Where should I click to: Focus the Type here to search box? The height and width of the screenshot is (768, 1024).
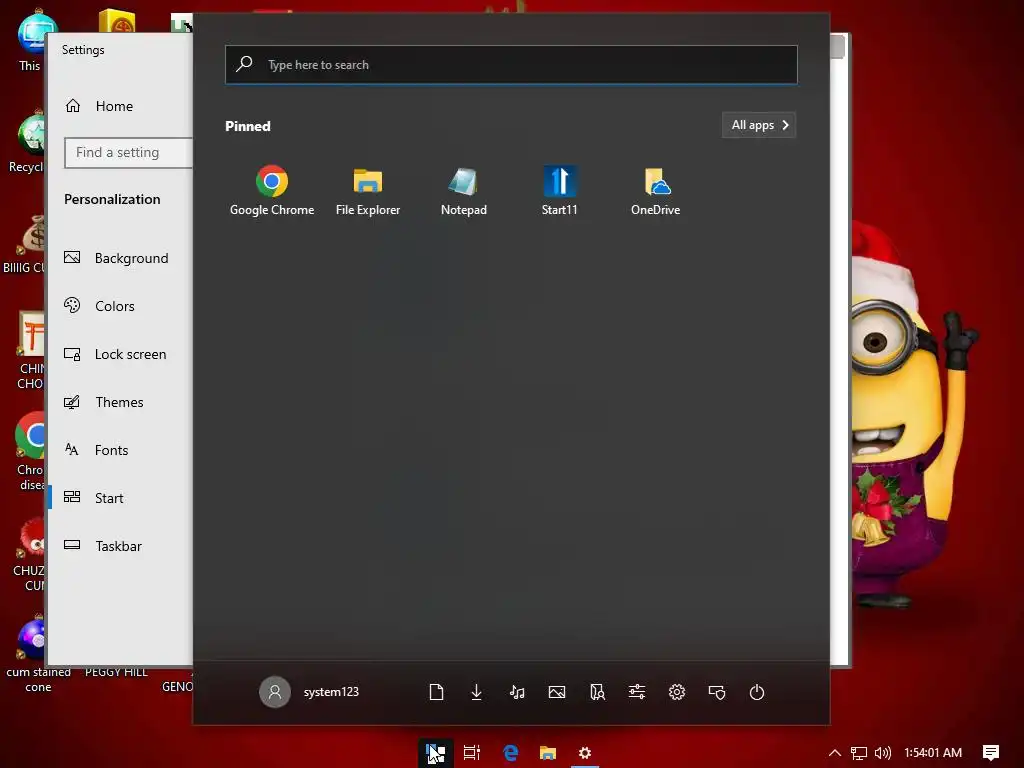[x=511, y=65]
